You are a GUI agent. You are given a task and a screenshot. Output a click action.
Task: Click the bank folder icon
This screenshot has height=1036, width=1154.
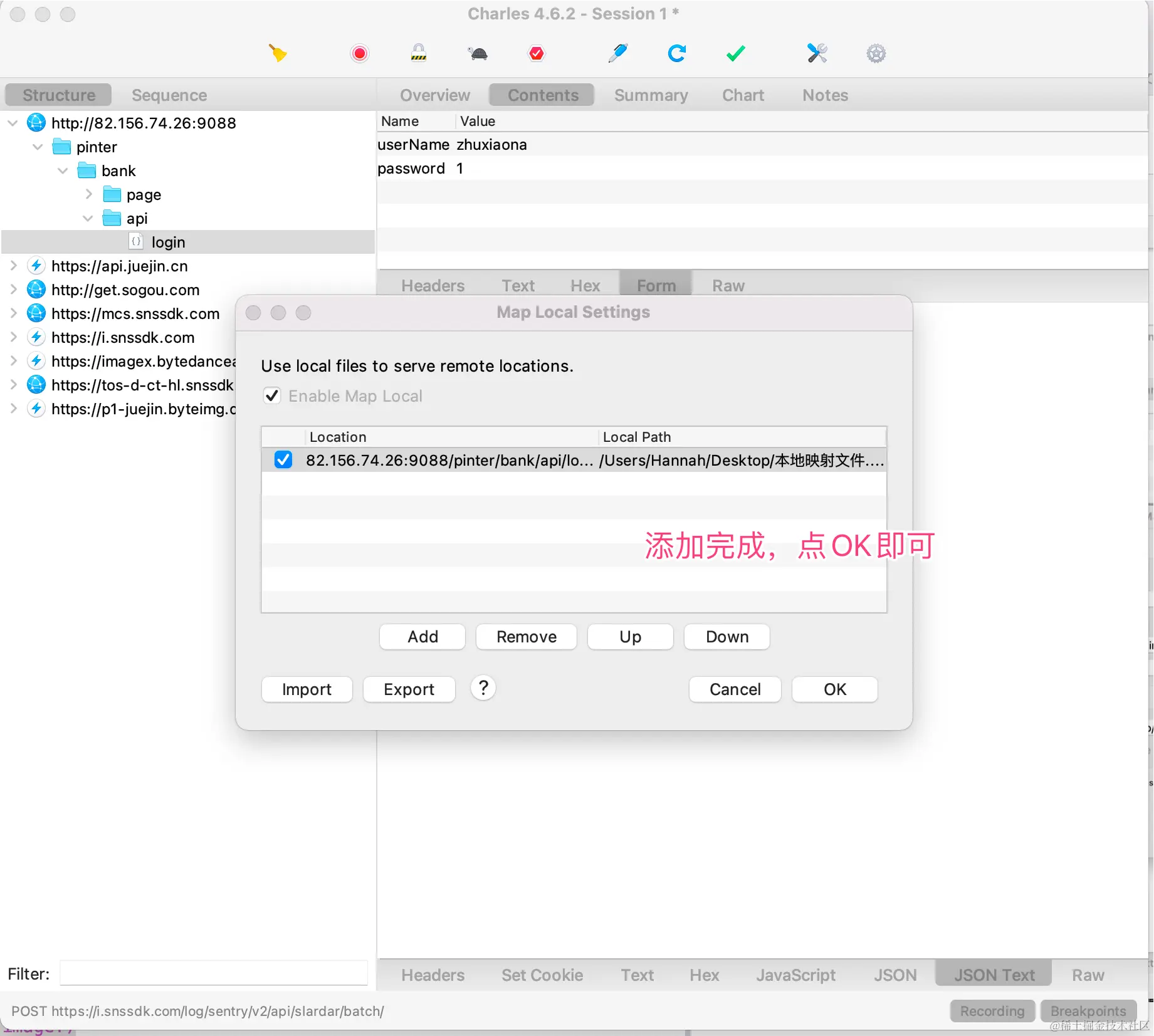tap(87, 170)
